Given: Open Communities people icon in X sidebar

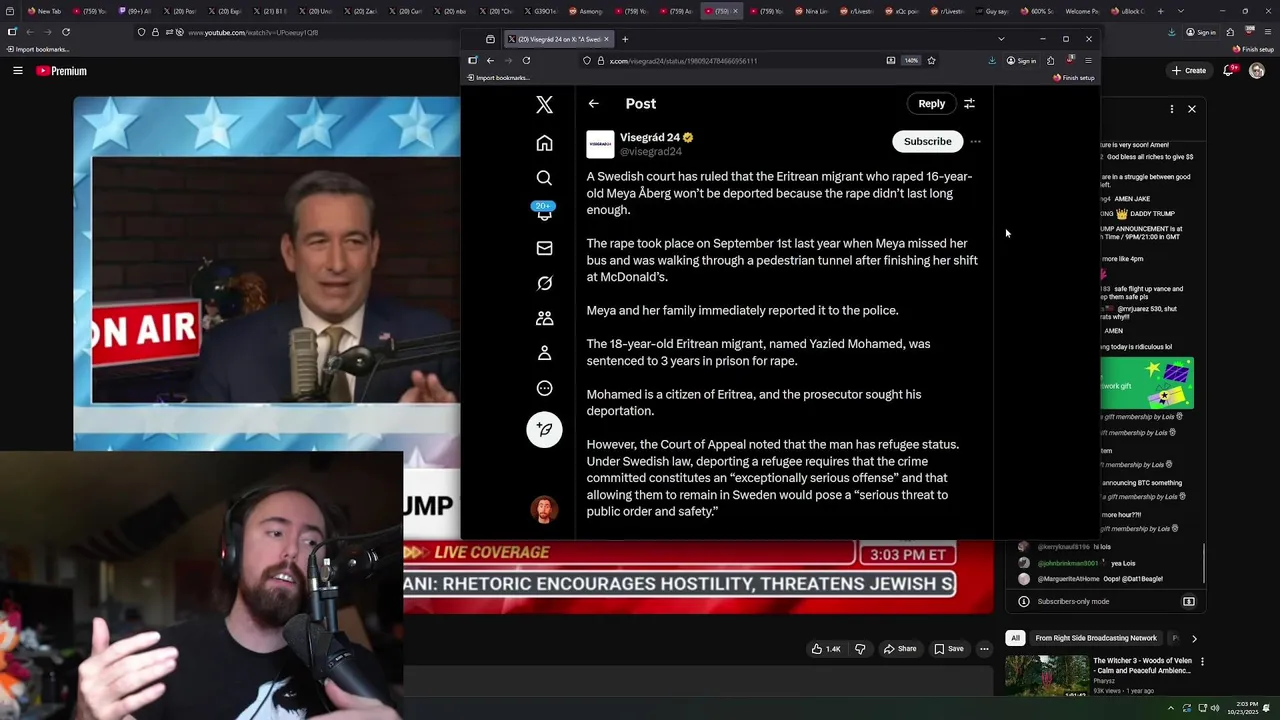Looking at the screenshot, I should coord(544,318).
